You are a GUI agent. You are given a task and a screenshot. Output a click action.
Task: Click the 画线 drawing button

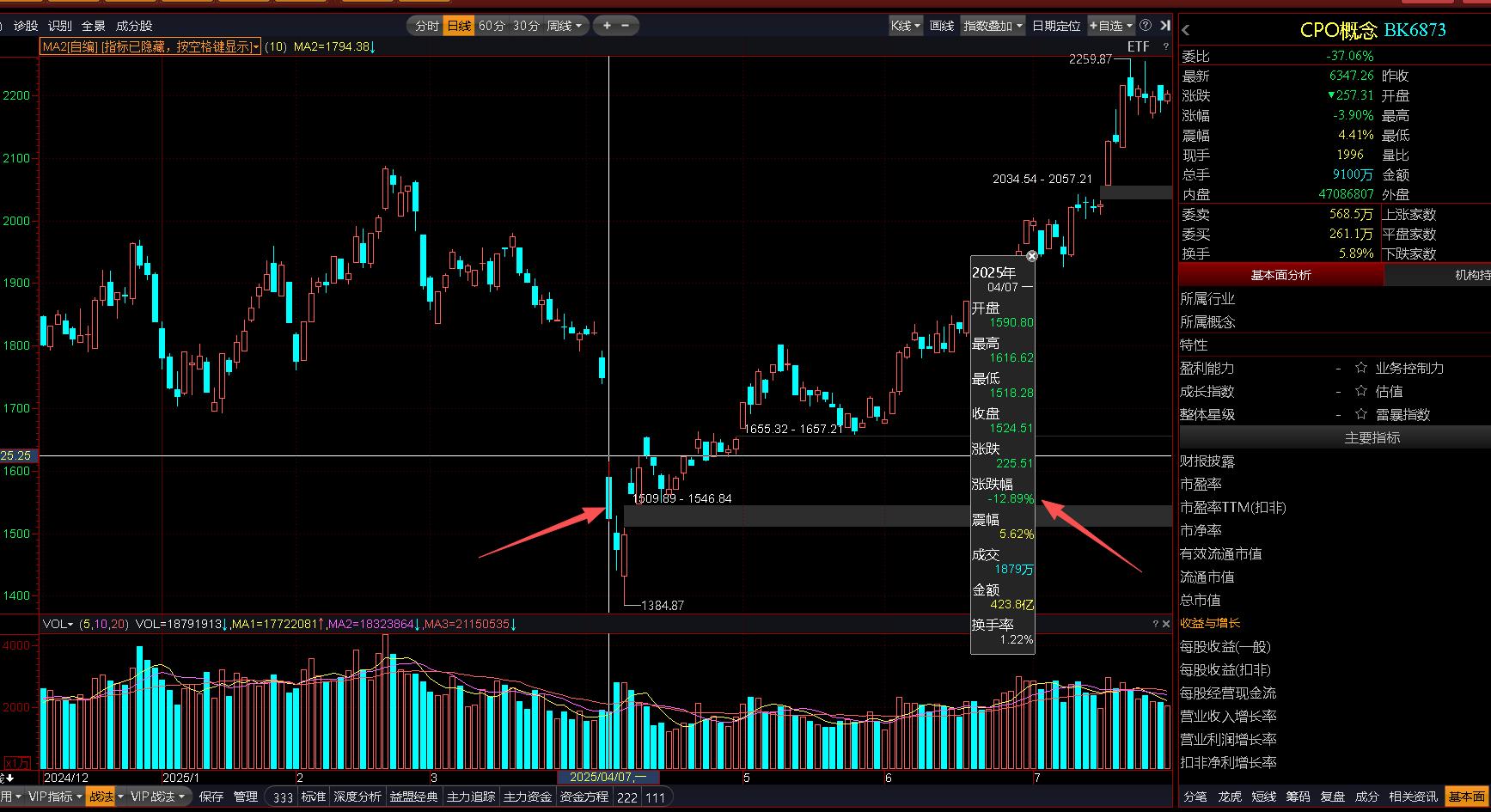click(x=942, y=26)
